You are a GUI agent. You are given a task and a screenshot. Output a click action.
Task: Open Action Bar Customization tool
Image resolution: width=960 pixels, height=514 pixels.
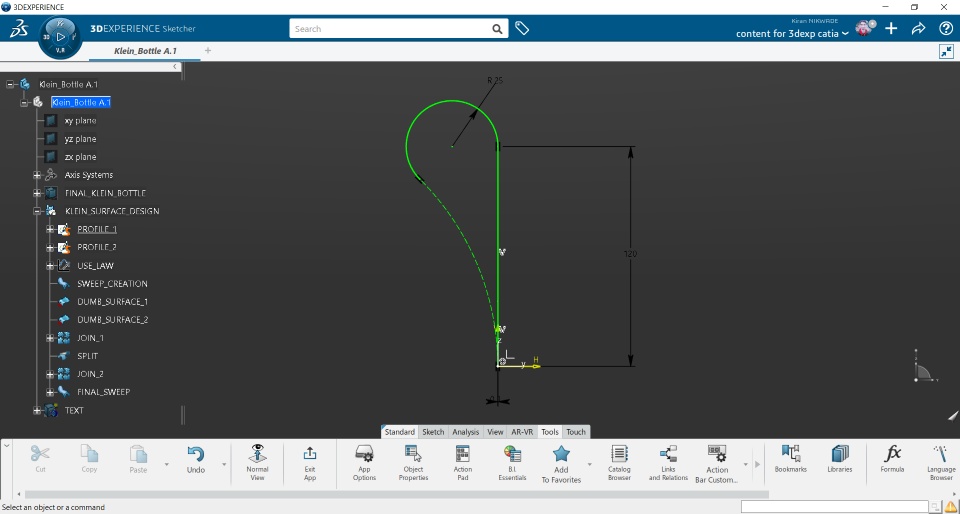(717, 464)
